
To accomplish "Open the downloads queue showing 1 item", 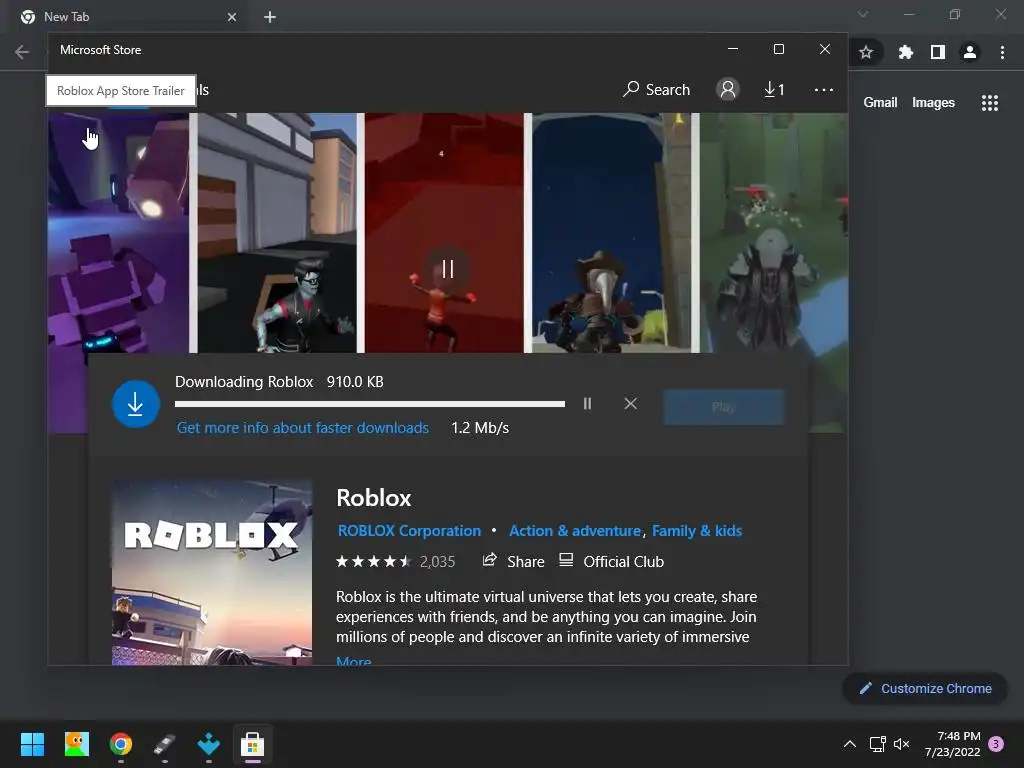I will pyautogui.click(x=774, y=89).
